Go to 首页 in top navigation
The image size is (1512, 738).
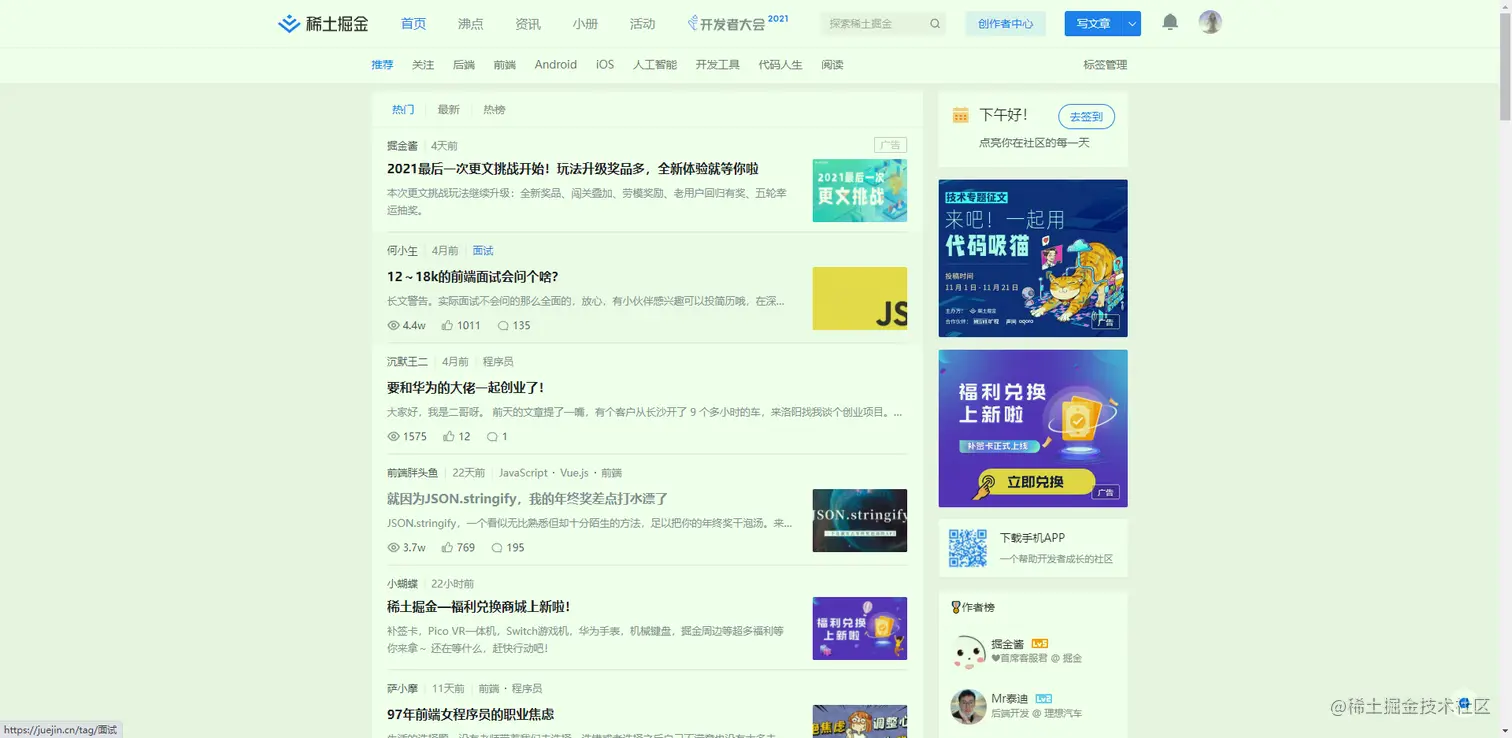coord(413,24)
